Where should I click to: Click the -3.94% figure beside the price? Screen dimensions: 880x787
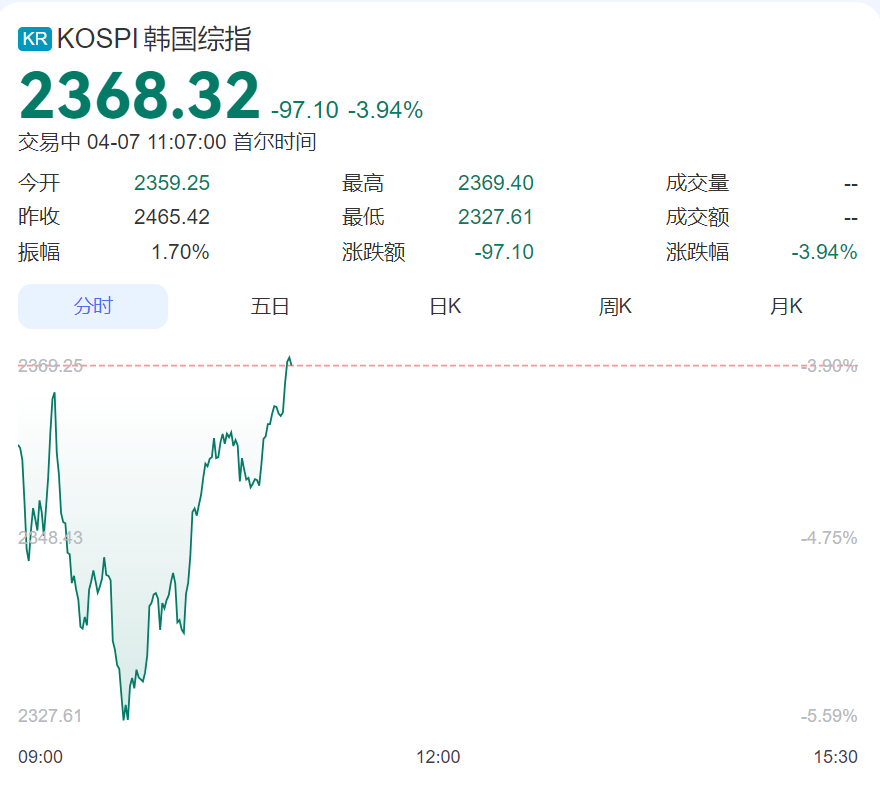tap(385, 110)
